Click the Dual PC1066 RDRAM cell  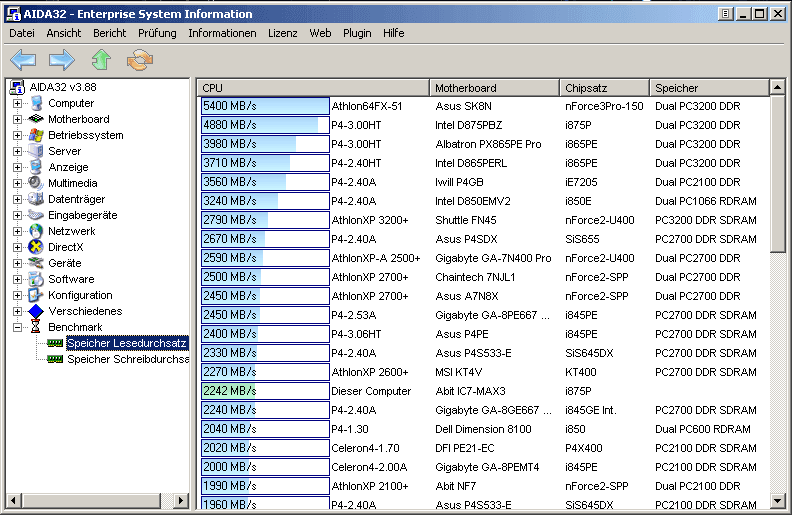[706, 201]
